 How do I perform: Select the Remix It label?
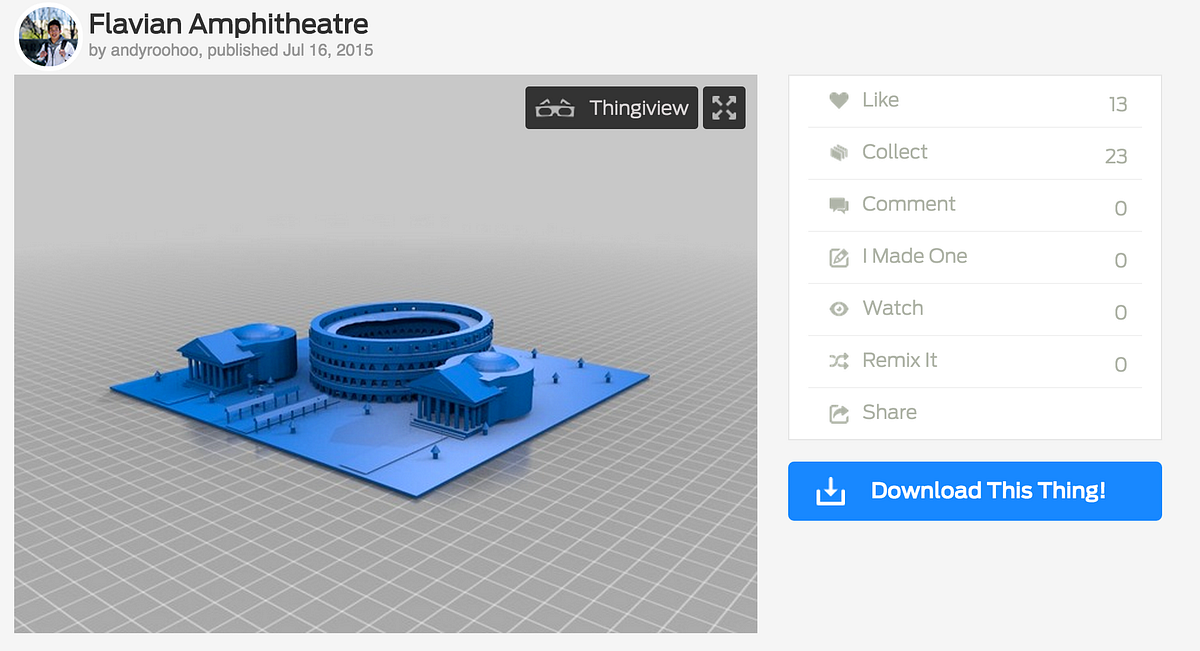tap(900, 360)
